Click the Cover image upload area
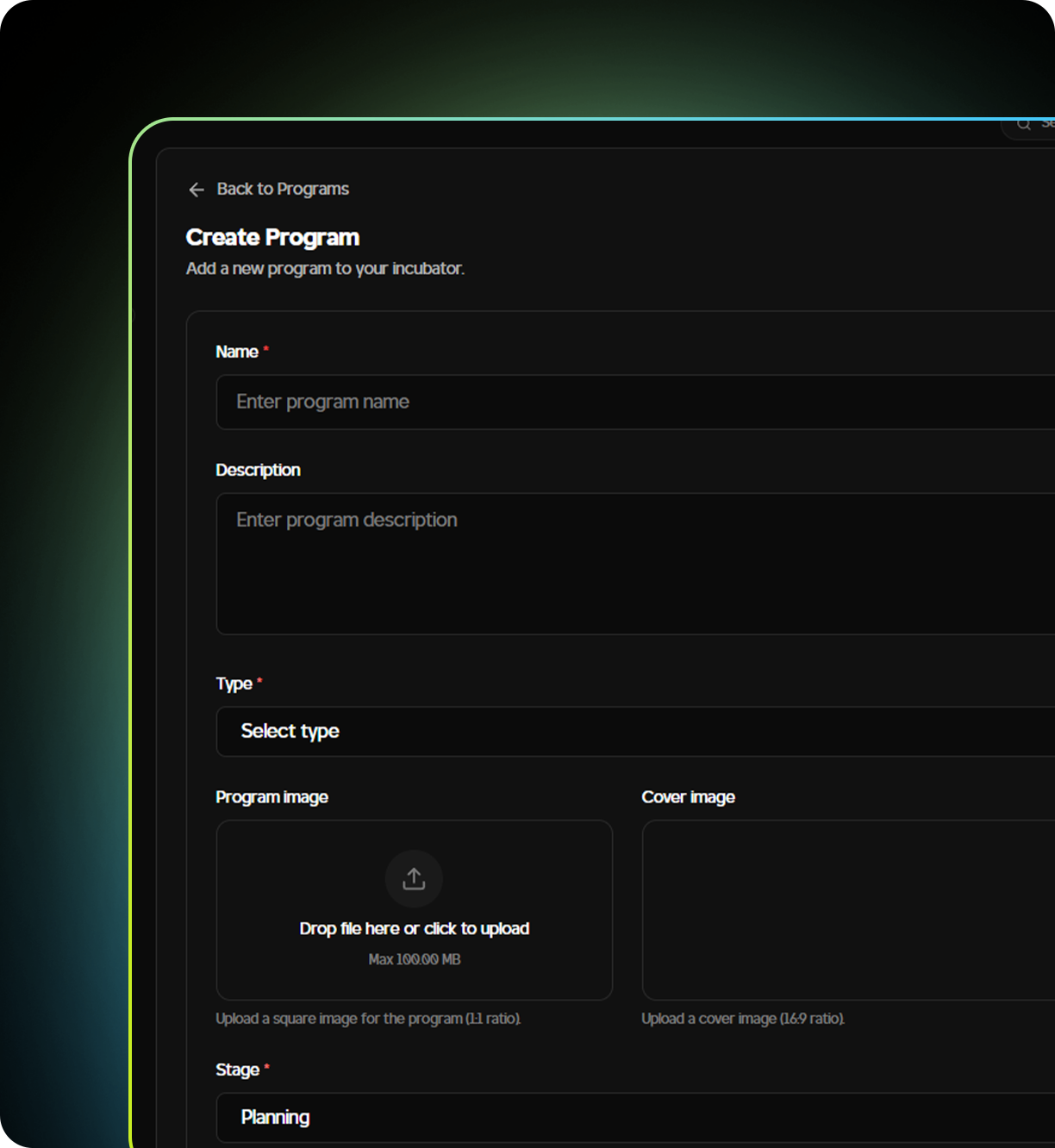This screenshot has width=1055, height=1148. (x=848, y=910)
